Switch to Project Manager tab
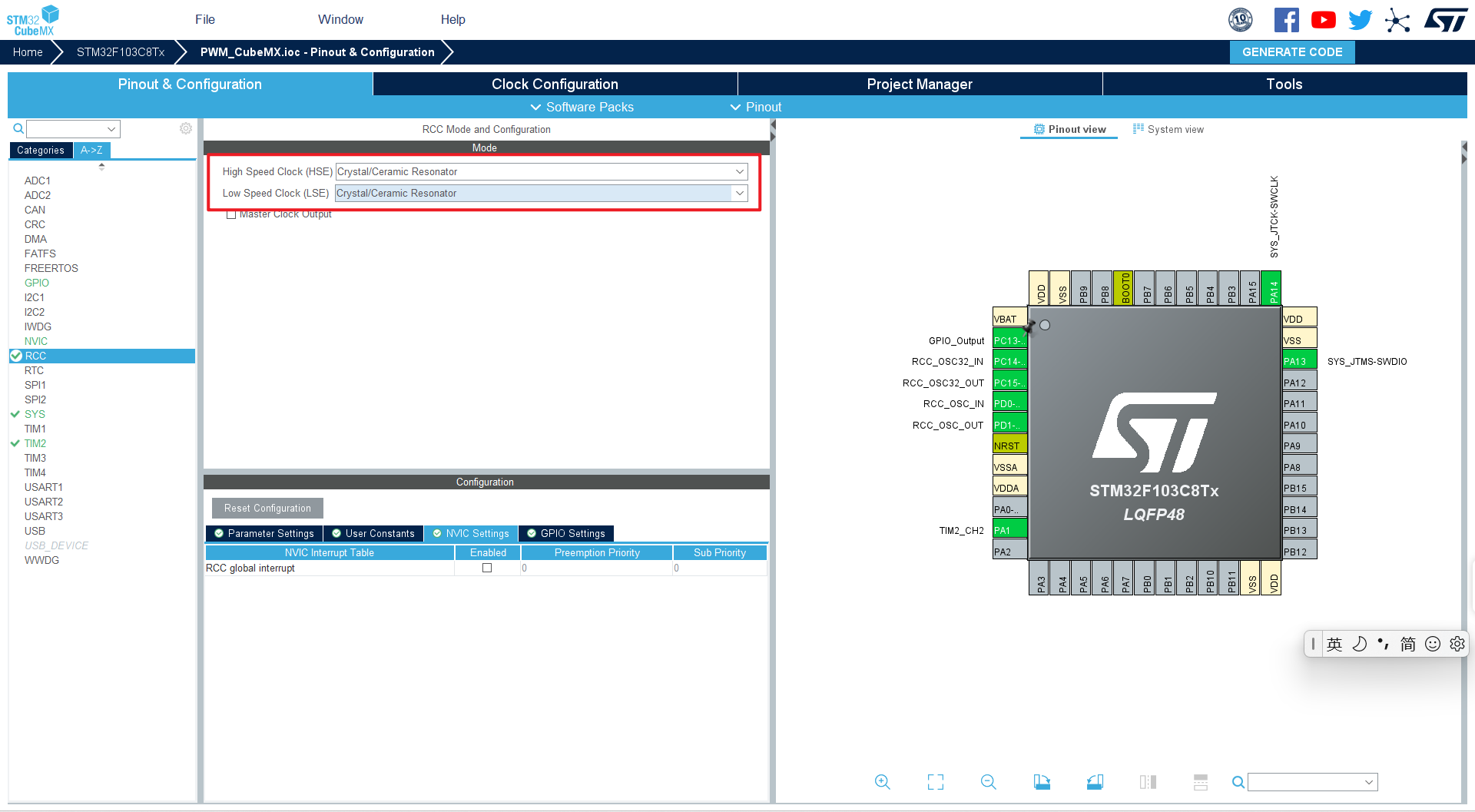The width and height of the screenshot is (1475, 812). pyautogui.click(x=920, y=84)
